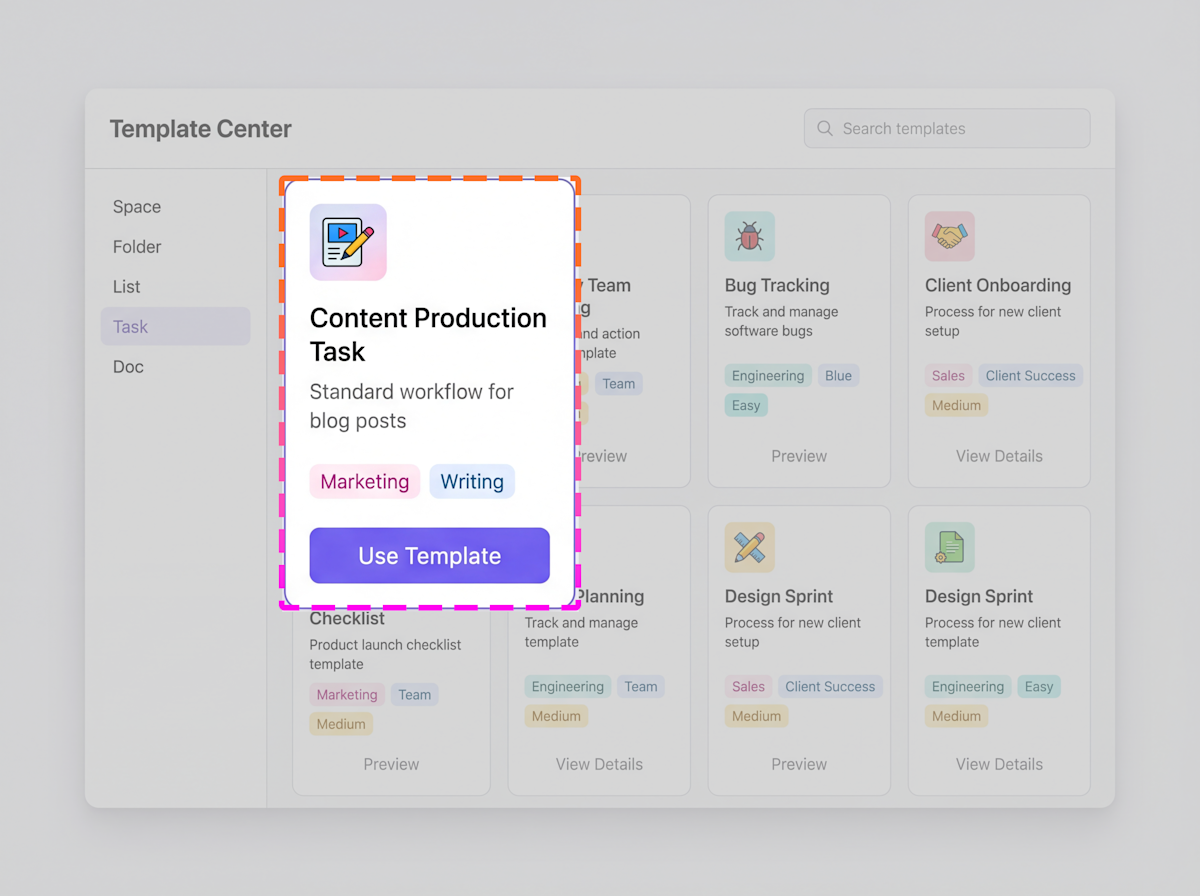Image resolution: width=1200 pixels, height=896 pixels.
Task: Click the Writing tag
Action: coord(472,482)
